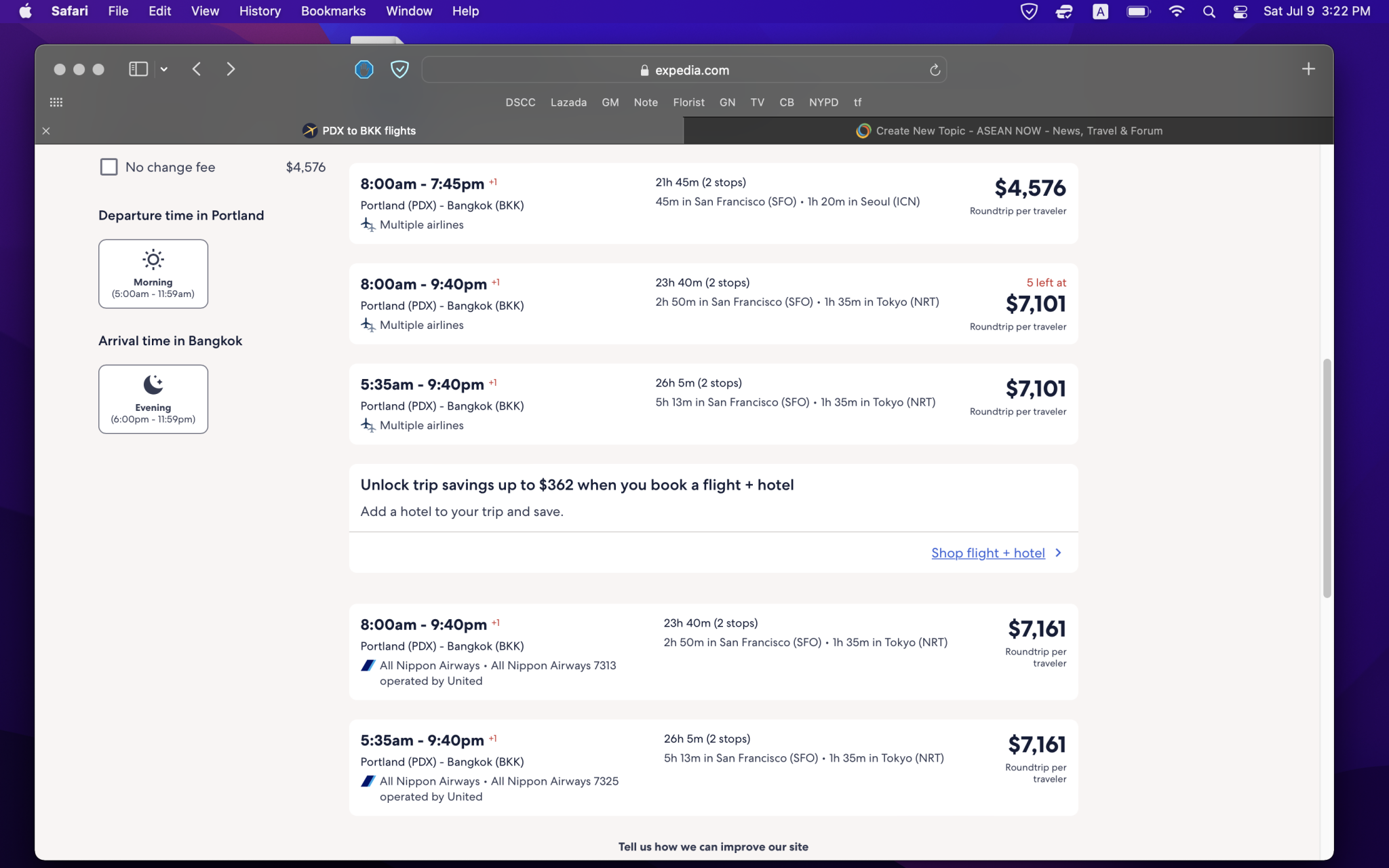
Task: Open the Help menu
Action: (x=465, y=11)
